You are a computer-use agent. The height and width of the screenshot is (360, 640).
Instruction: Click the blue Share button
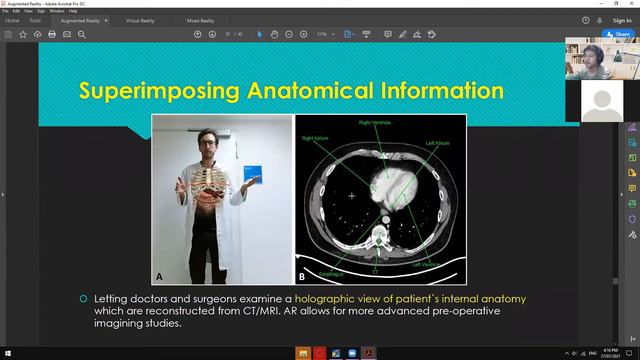click(618, 34)
